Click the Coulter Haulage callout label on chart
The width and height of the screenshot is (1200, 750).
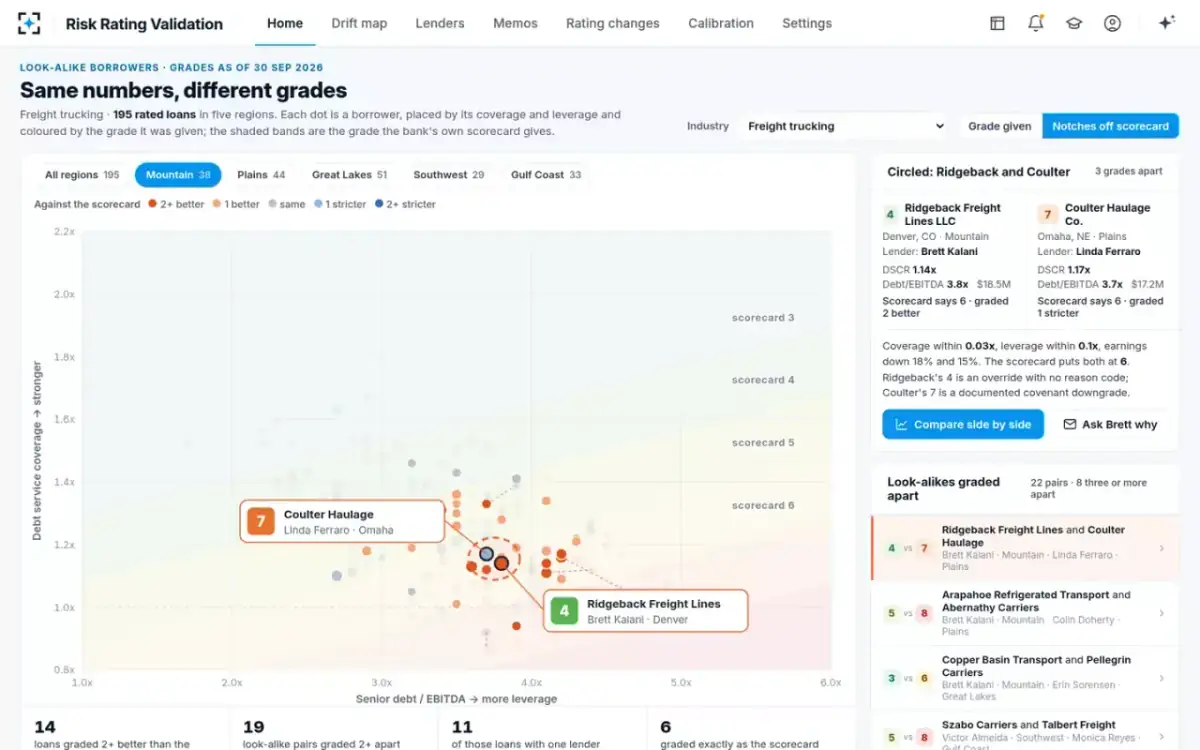pos(342,522)
